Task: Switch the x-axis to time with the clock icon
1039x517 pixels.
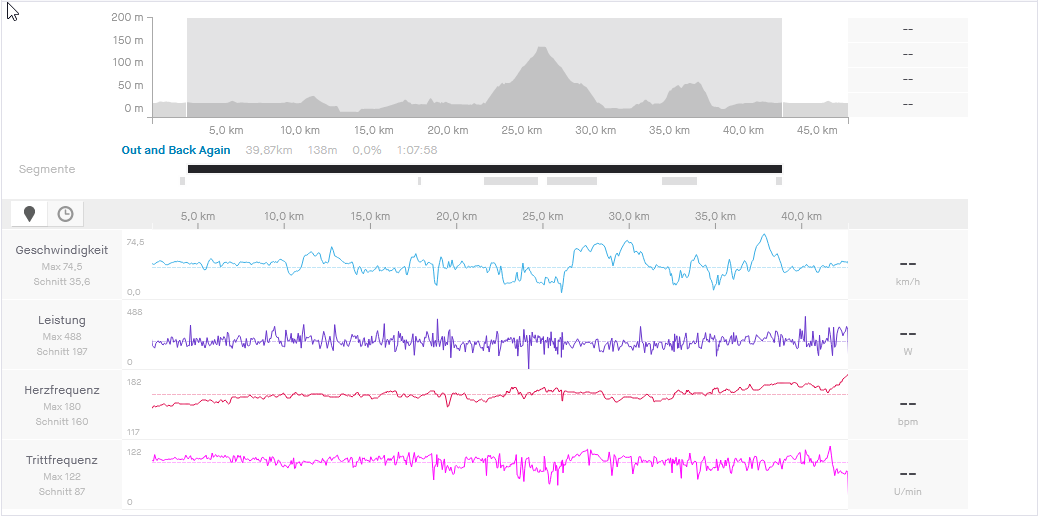Action: click(x=65, y=213)
